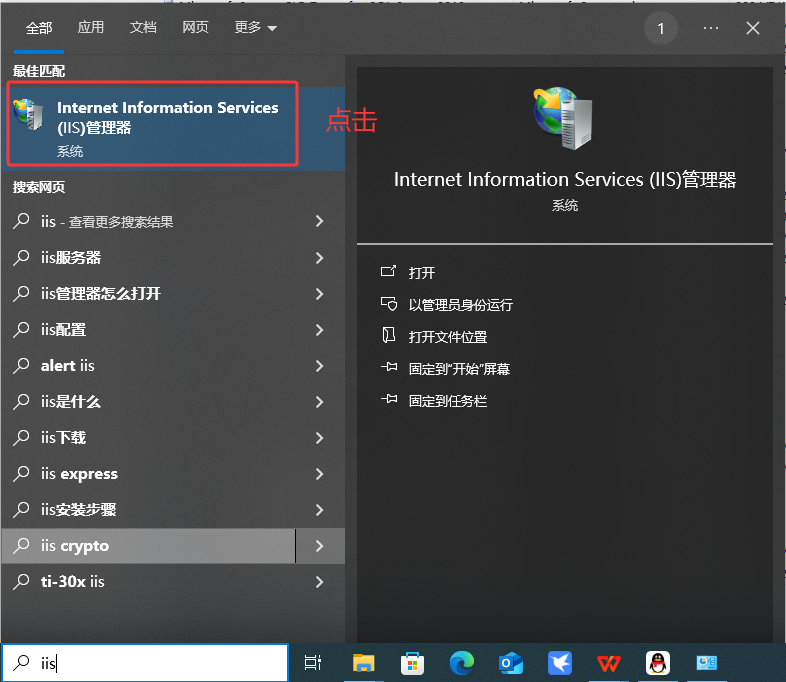Viewport: 786px width, 682px height.
Task: Click the magnifier icon beside 'iis express'
Action: coord(21,474)
